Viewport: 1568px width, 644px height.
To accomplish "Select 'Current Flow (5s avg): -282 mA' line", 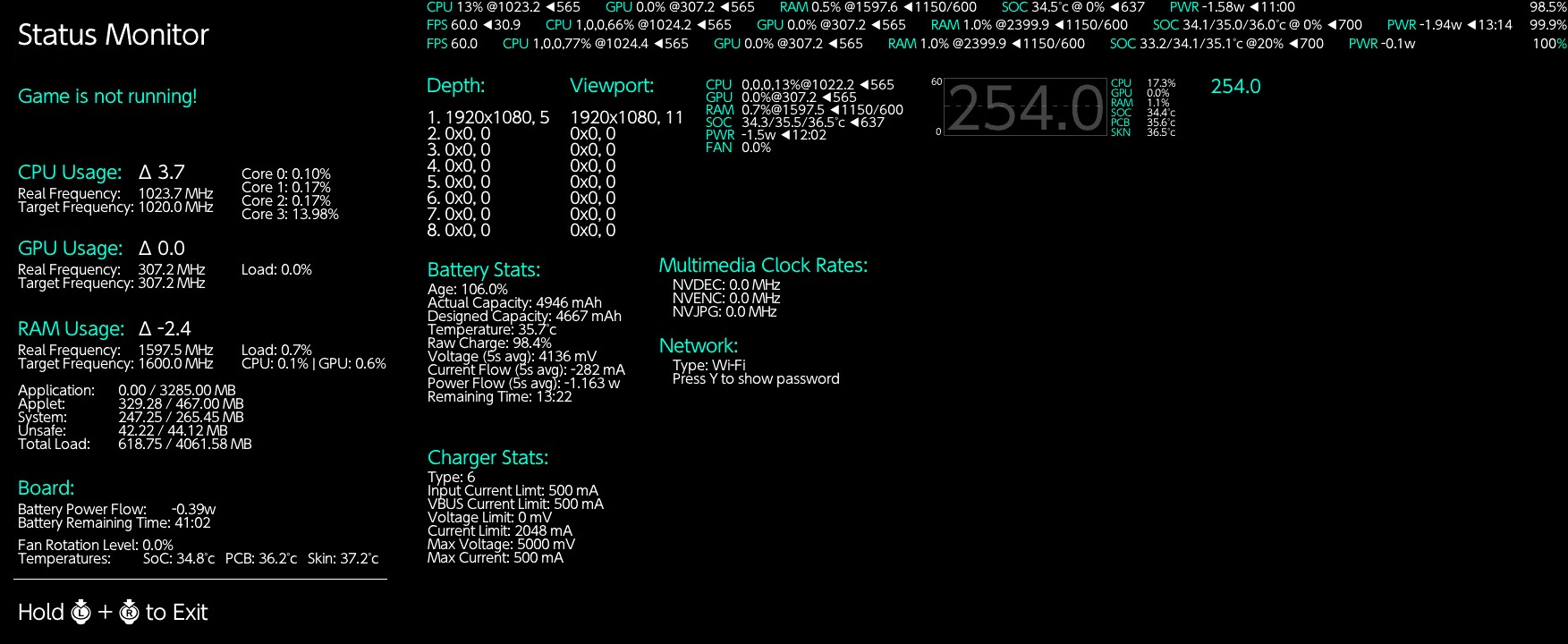I will coord(526,369).
